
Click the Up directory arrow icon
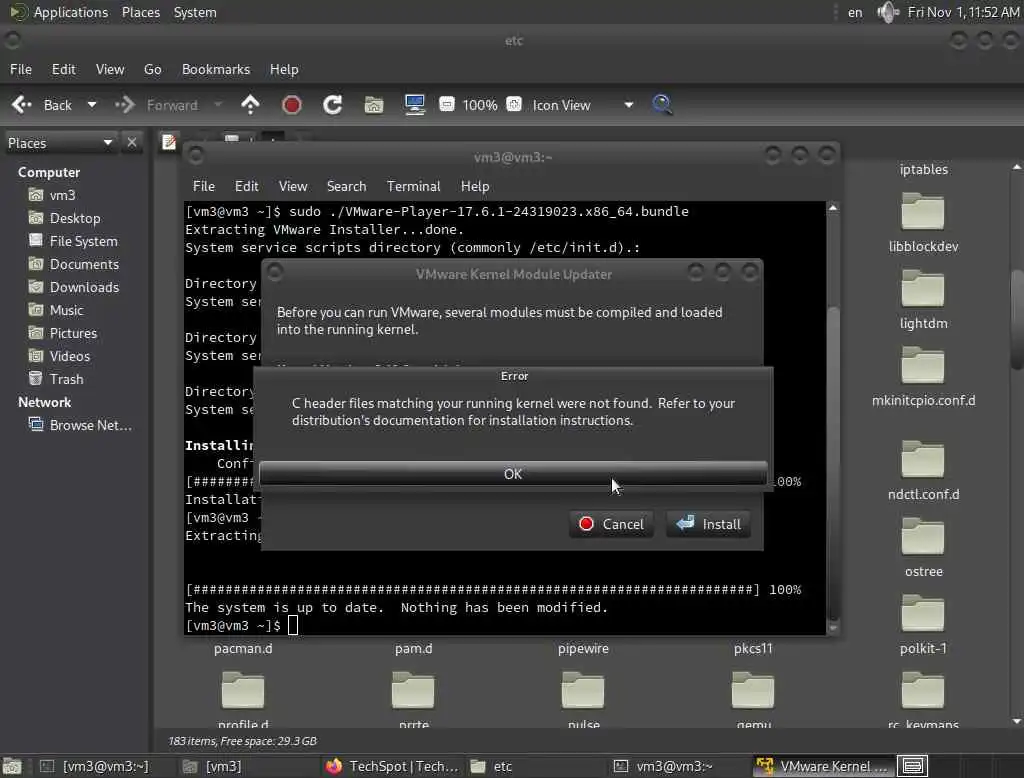[x=250, y=105]
